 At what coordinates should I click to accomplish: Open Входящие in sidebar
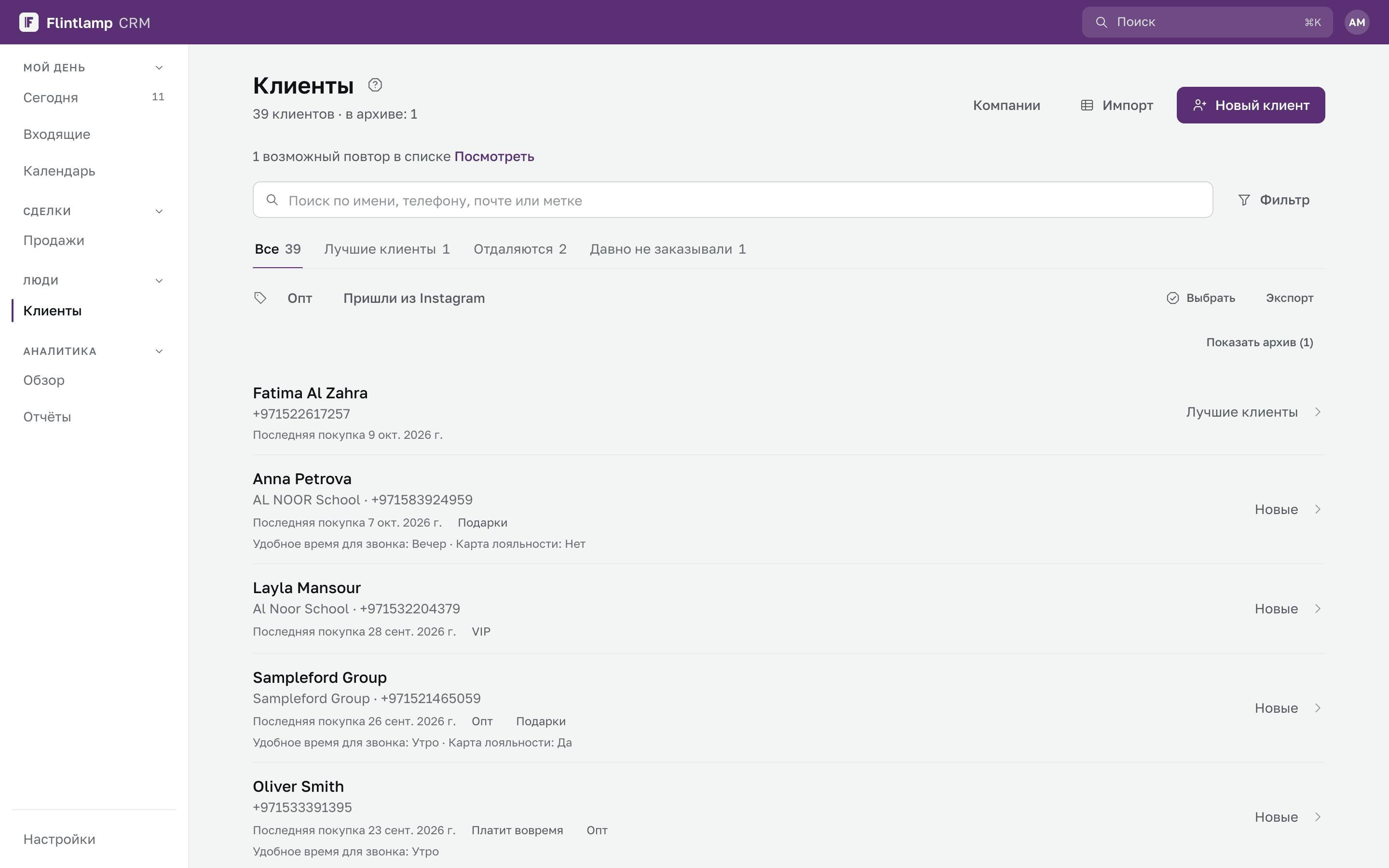tap(94, 135)
